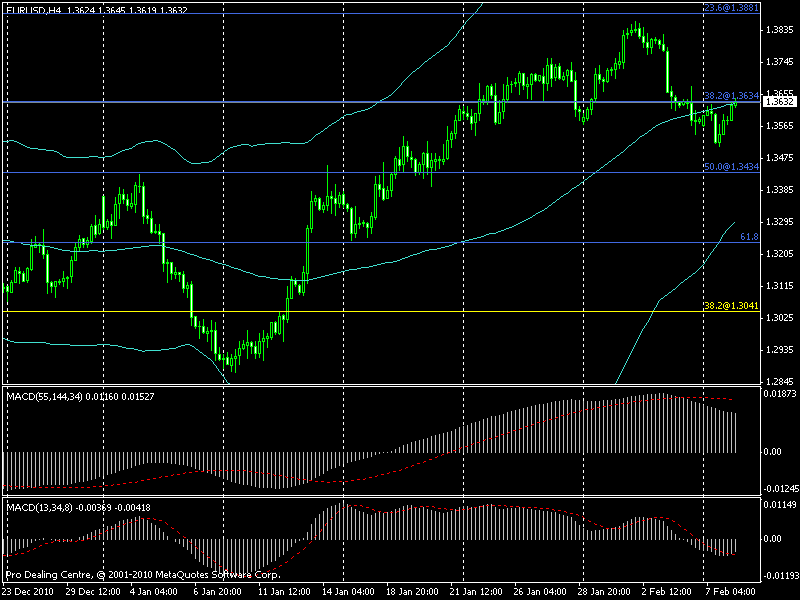Select the 50.0@1.3434 Fibonacci label
The height and width of the screenshot is (600, 800).
(732, 167)
